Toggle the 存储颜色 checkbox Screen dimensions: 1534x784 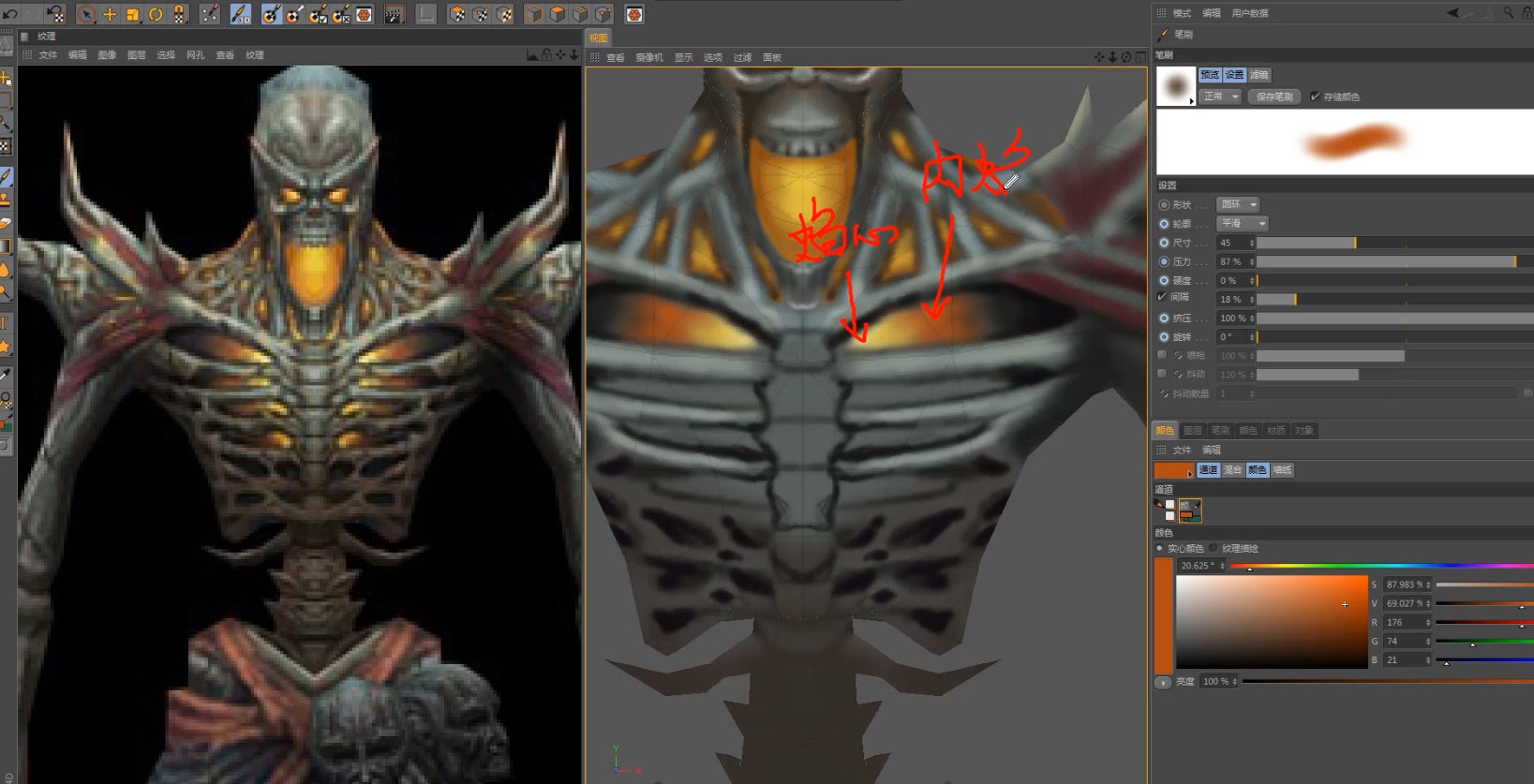point(1315,96)
